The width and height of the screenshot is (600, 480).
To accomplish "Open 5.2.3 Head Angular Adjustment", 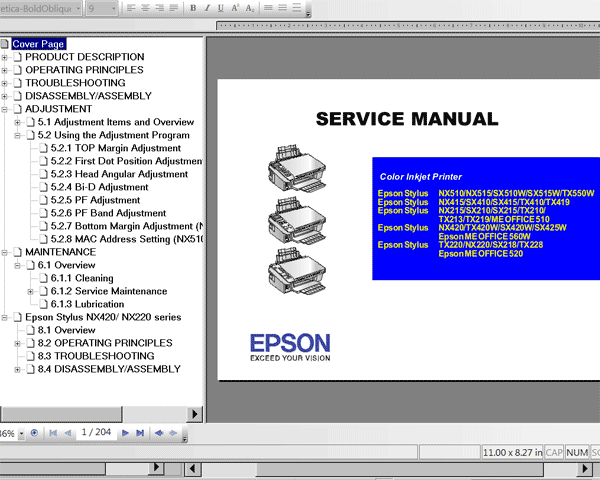I will 119,174.
